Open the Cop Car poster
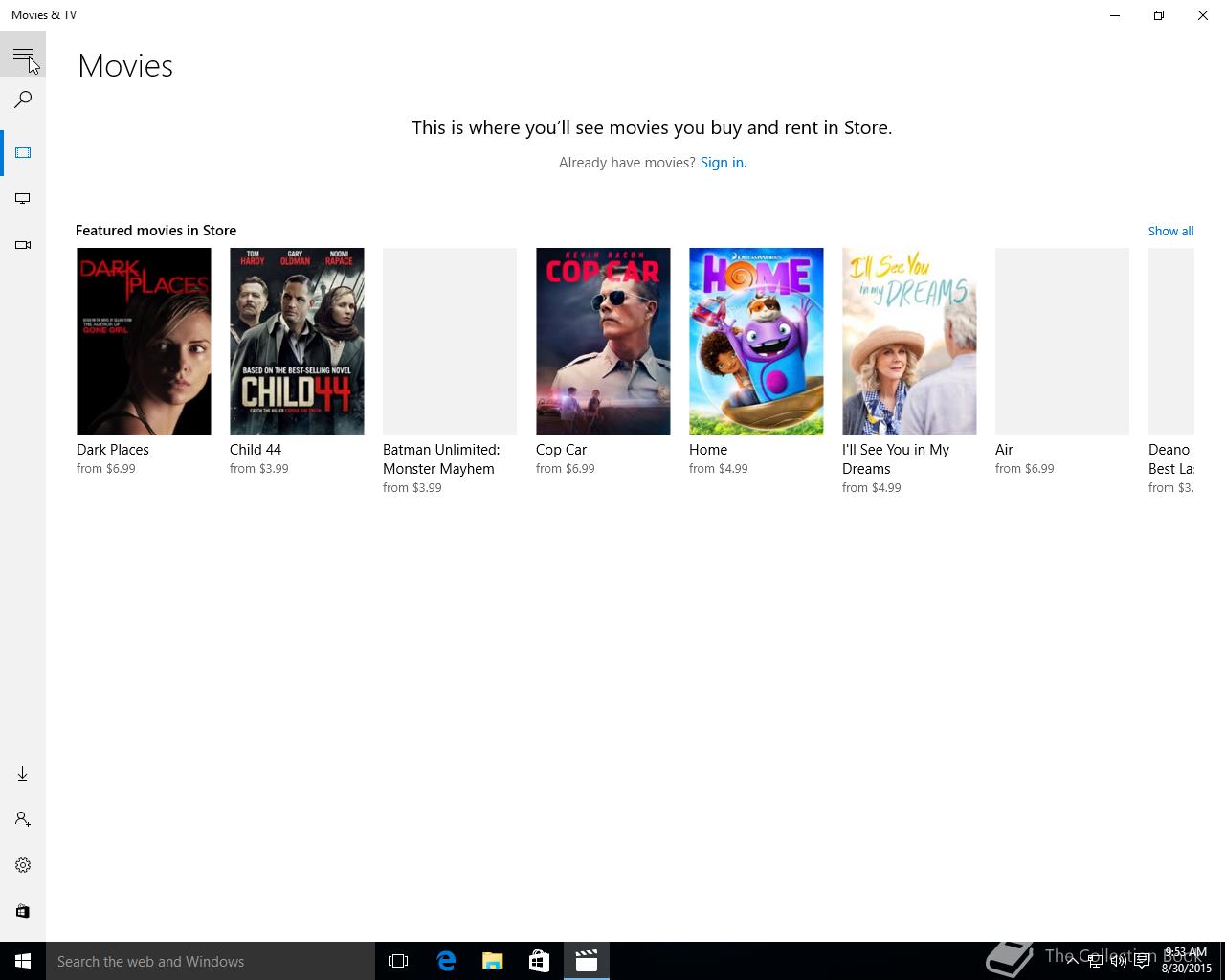 (x=603, y=342)
